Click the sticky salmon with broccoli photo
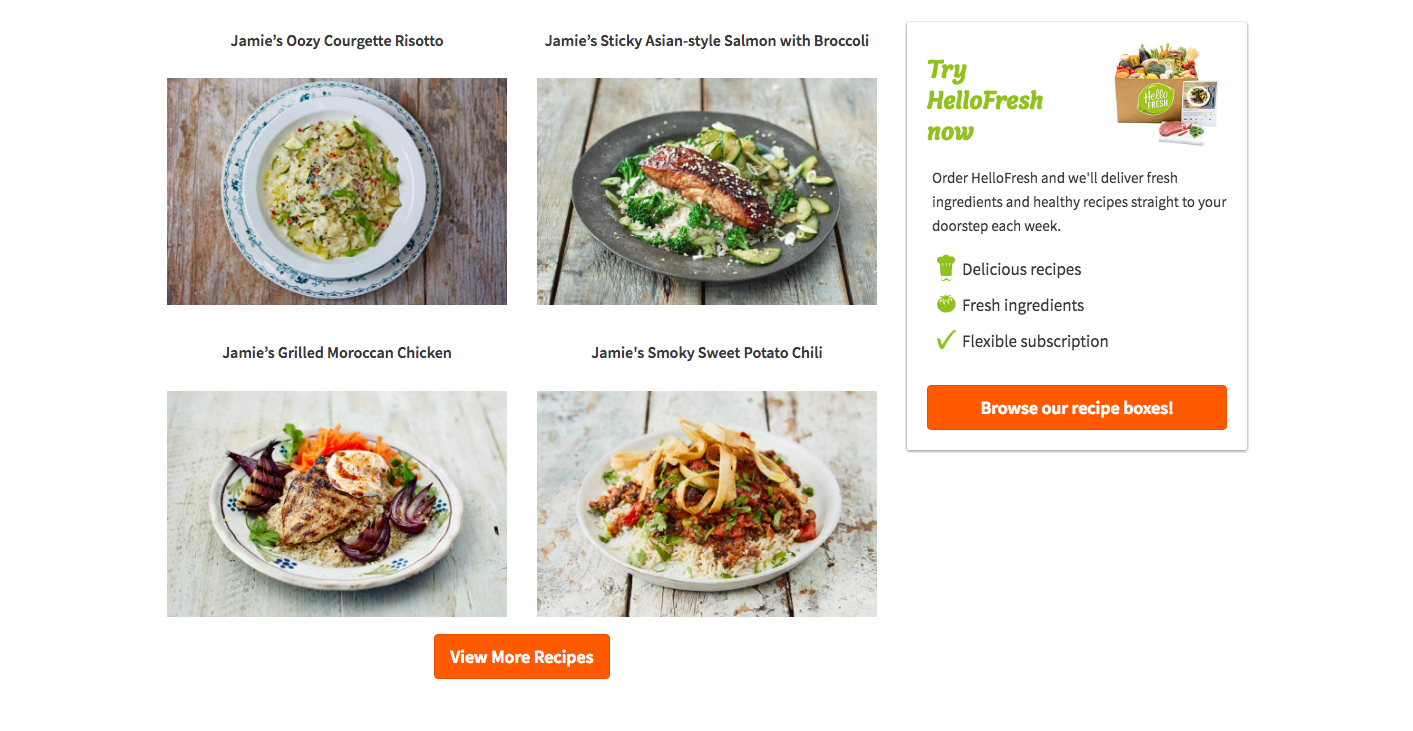 [x=707, y=190]
